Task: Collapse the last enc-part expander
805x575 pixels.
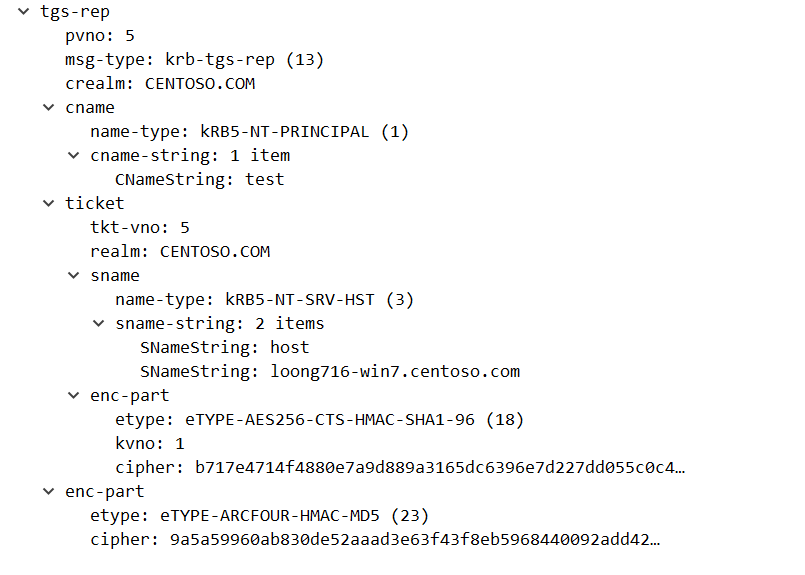Action: tap(48, 492)
